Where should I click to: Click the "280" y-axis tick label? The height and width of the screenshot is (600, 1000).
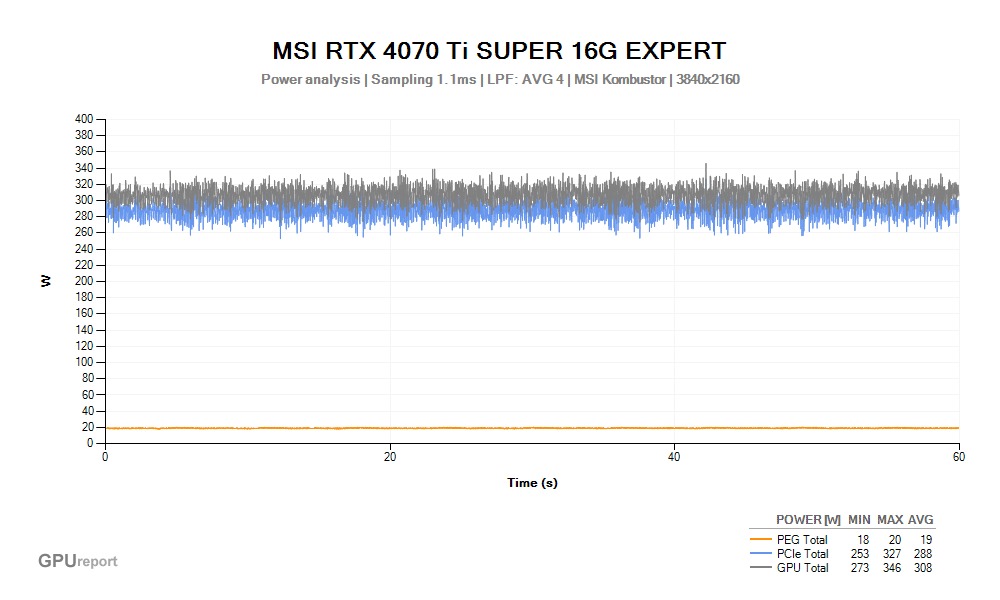(x=84, y=216)
